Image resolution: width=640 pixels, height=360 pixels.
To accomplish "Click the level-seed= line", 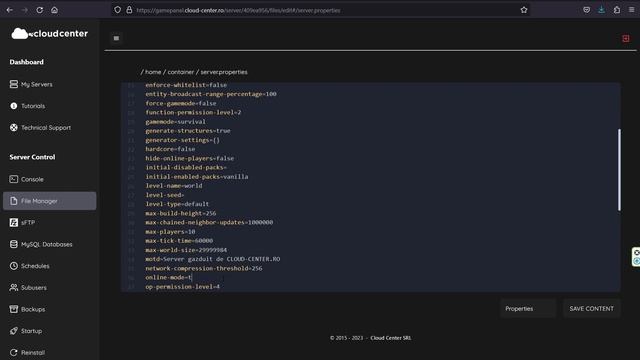I will tap(164, 195).
